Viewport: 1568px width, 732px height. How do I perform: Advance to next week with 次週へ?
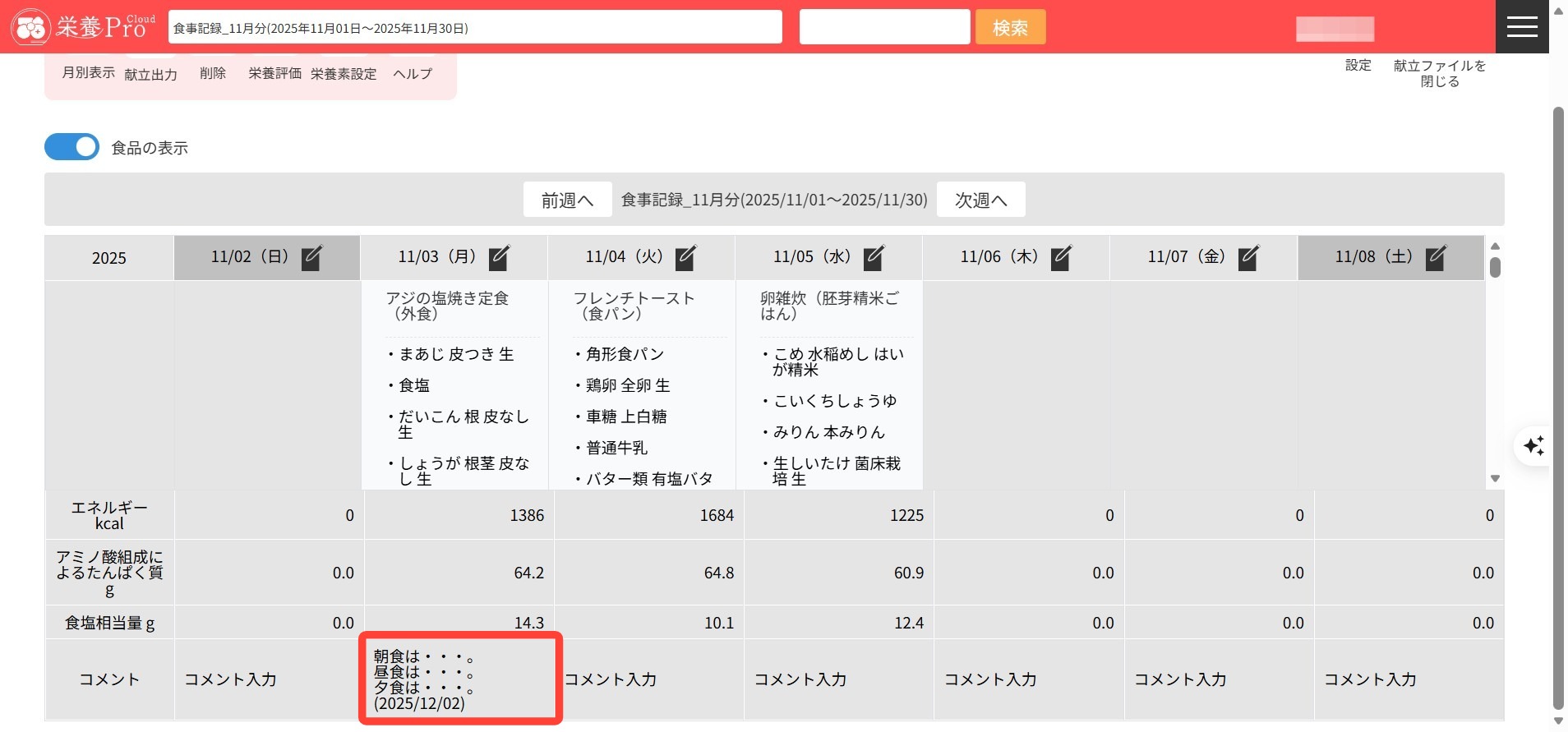(980, 200)
